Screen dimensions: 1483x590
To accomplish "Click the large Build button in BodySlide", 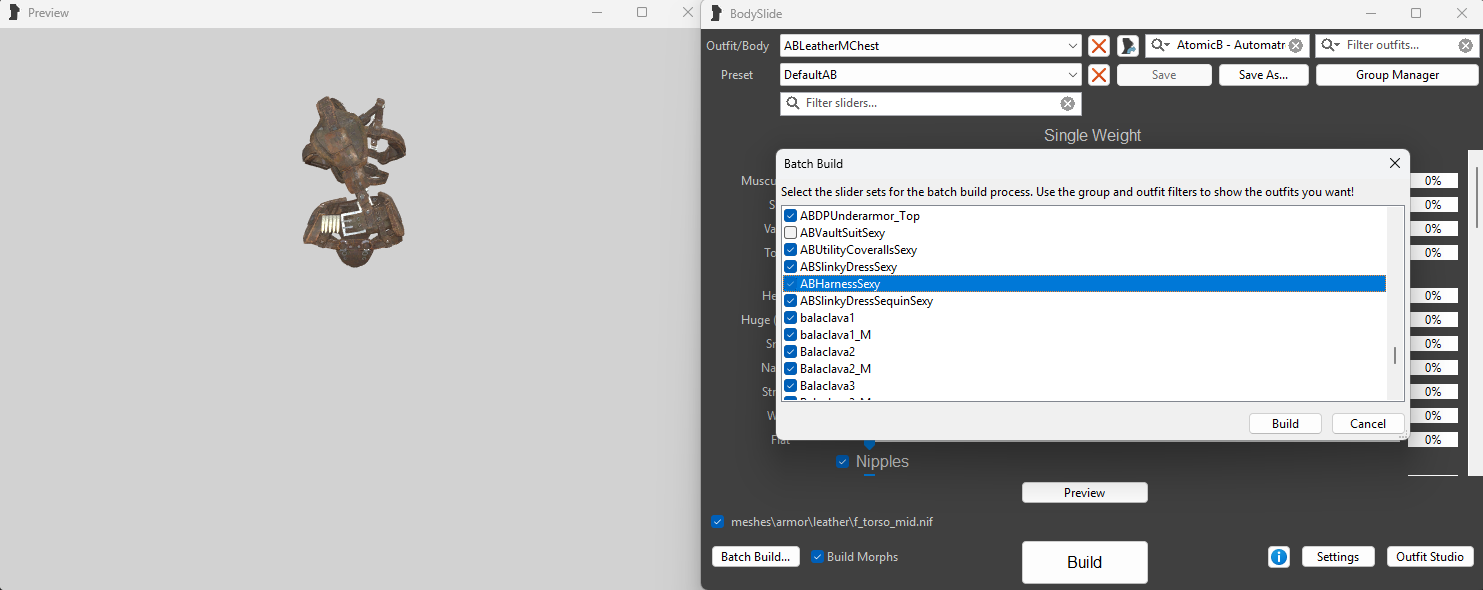I will [x=1084, y=562].
